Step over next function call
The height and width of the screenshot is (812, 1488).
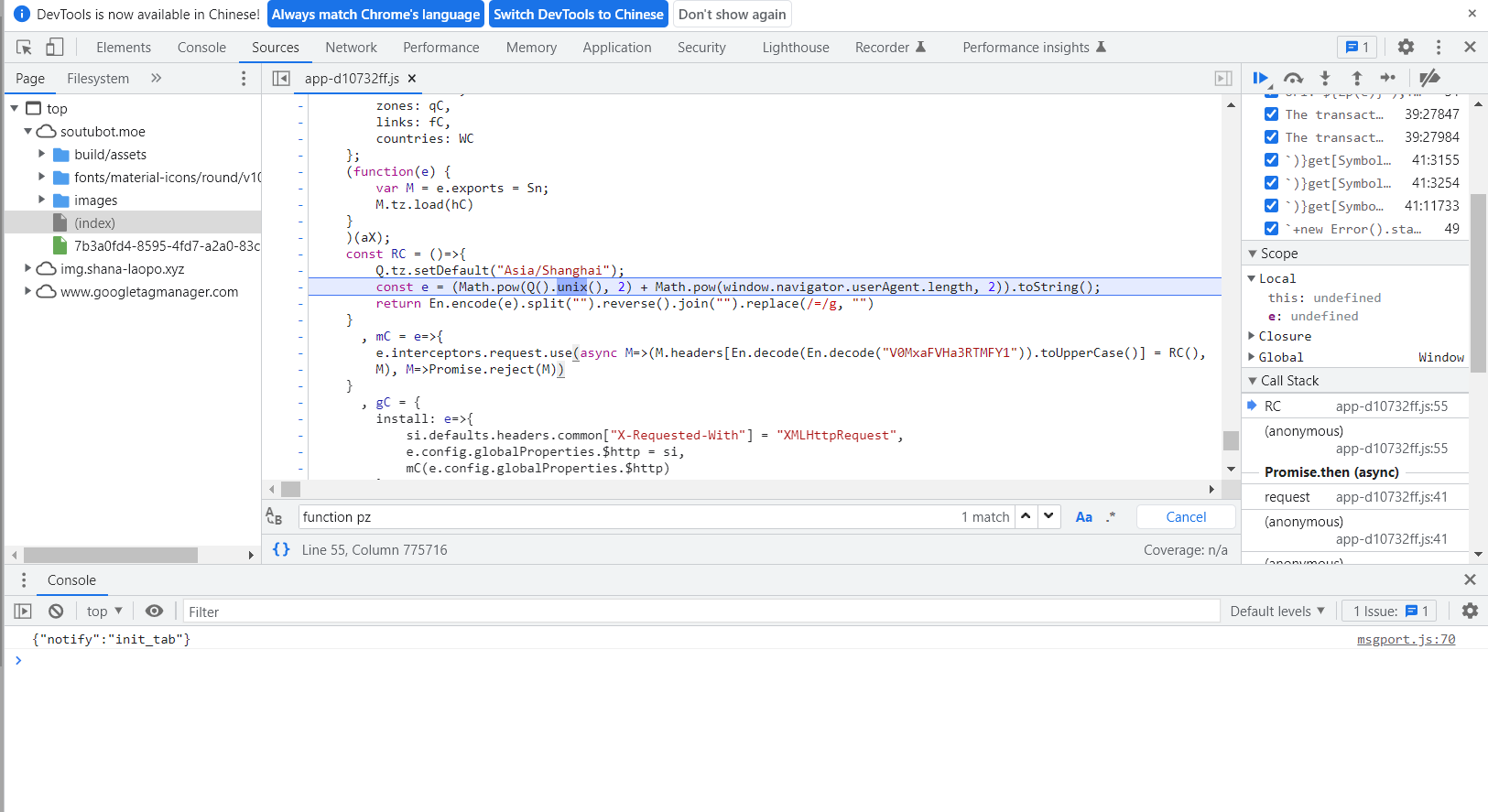click(x=1293, y=79)
